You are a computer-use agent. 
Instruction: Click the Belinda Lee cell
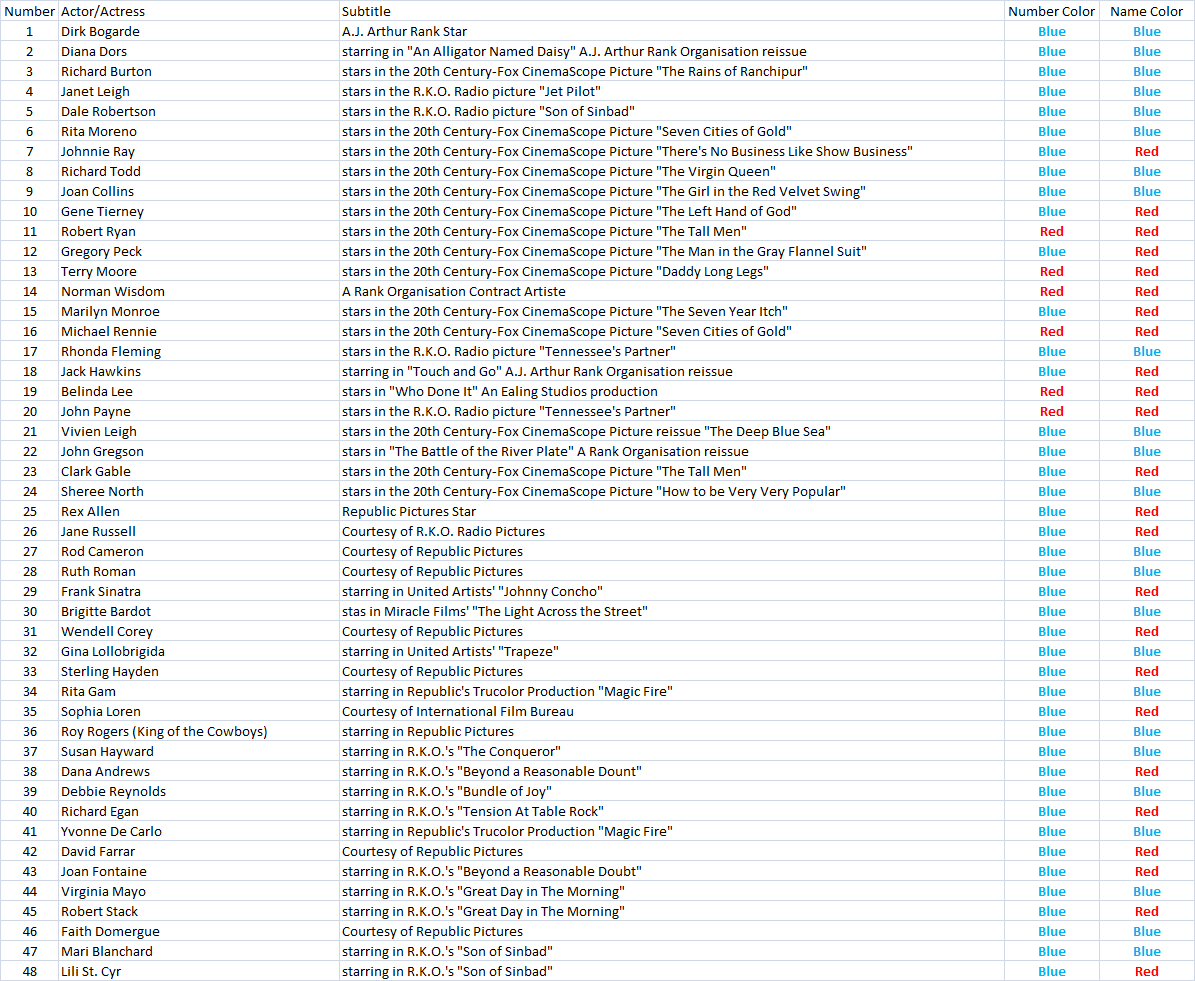[x=199, y=391]
